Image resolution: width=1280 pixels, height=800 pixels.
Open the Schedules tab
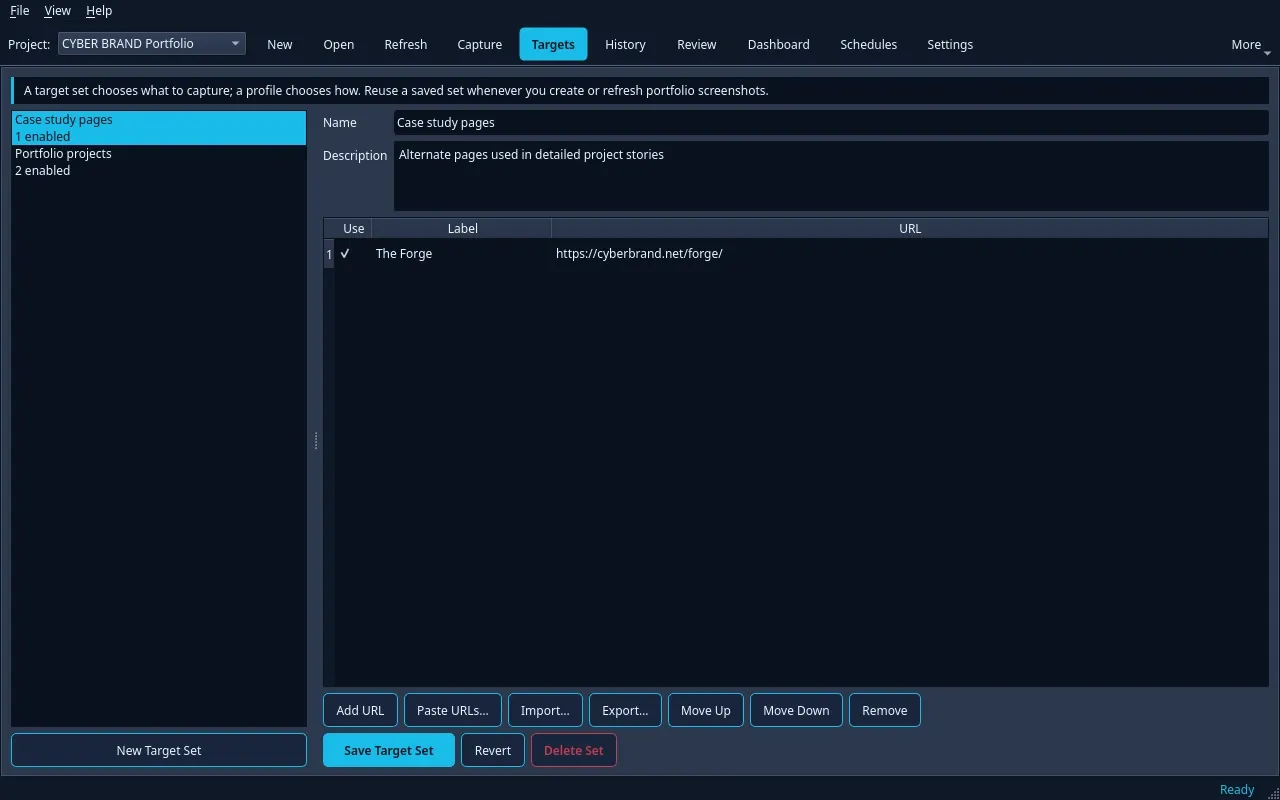click(869, 44)
